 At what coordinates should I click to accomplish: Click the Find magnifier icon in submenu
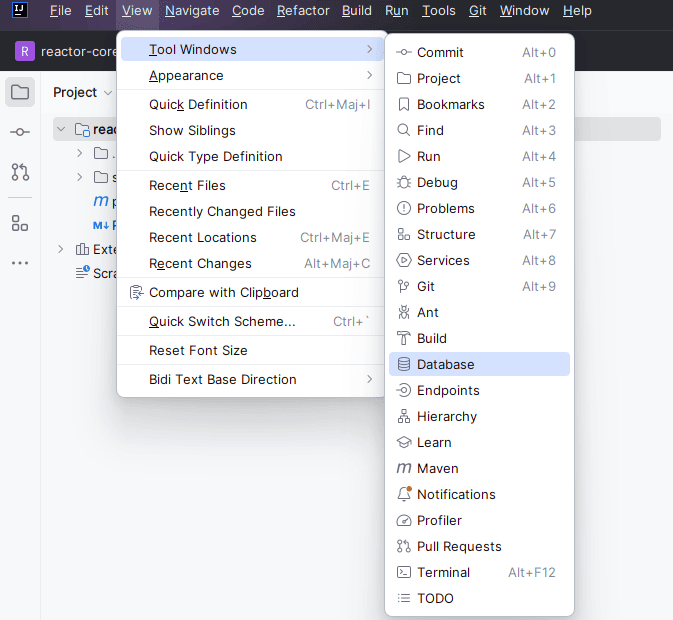[403, 130]
